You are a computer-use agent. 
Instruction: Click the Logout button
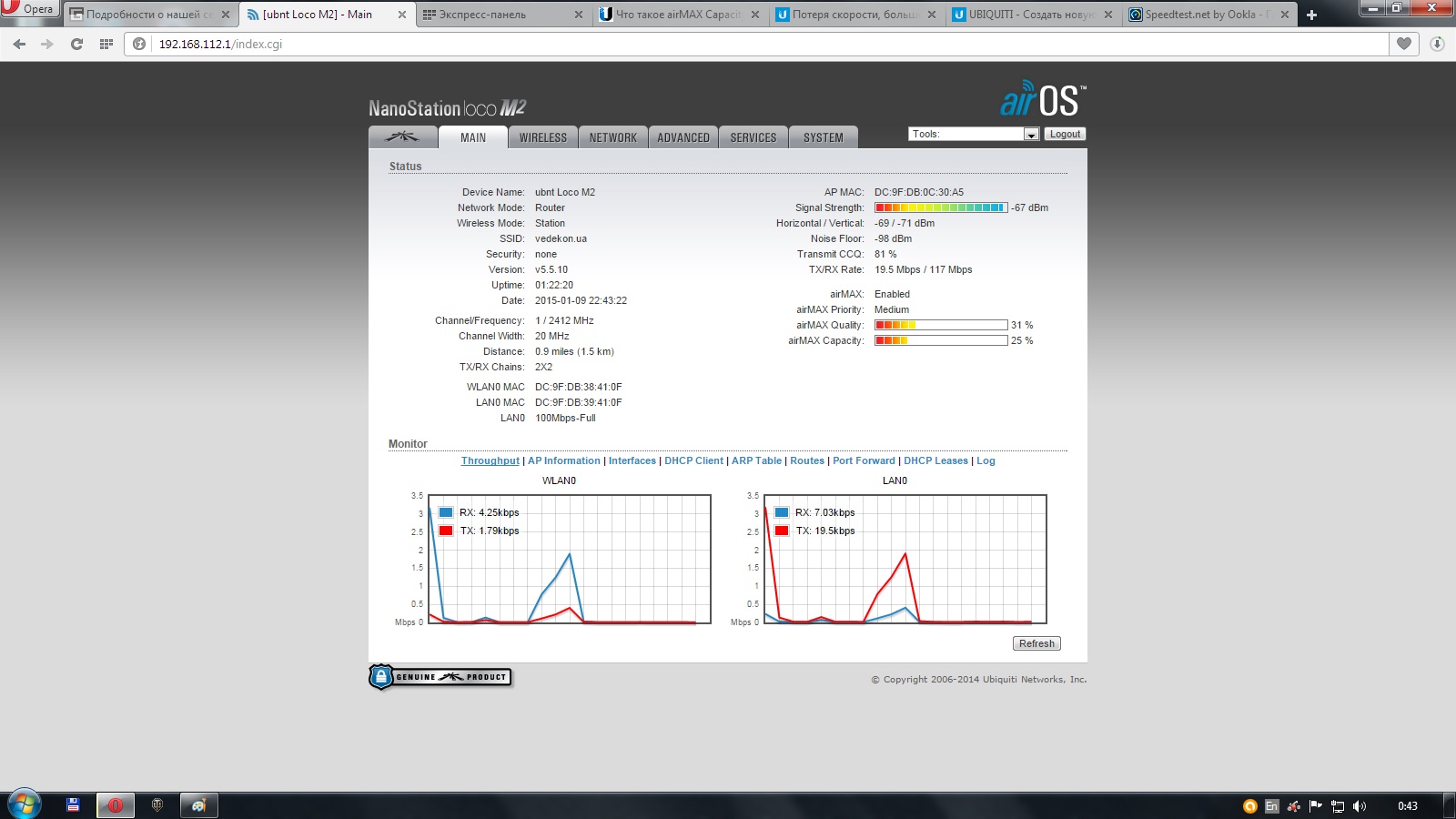click(1065, 134)
